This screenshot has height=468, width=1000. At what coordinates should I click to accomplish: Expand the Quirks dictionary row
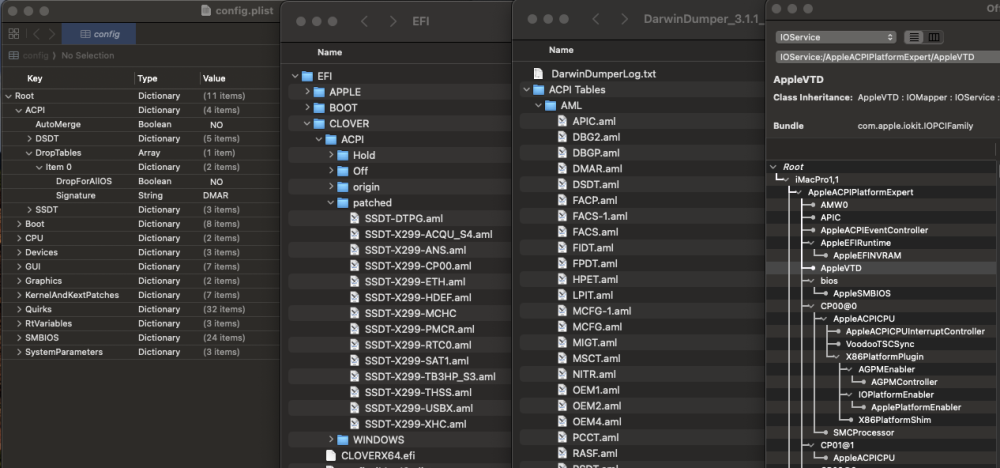click(x=19, y=309)
